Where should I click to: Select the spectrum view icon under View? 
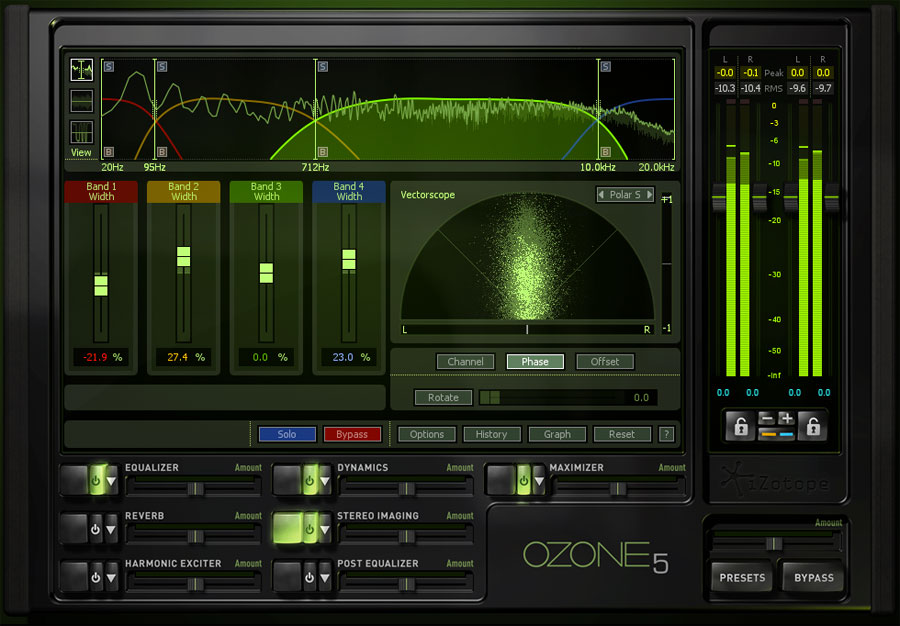[x=80, y=68]
